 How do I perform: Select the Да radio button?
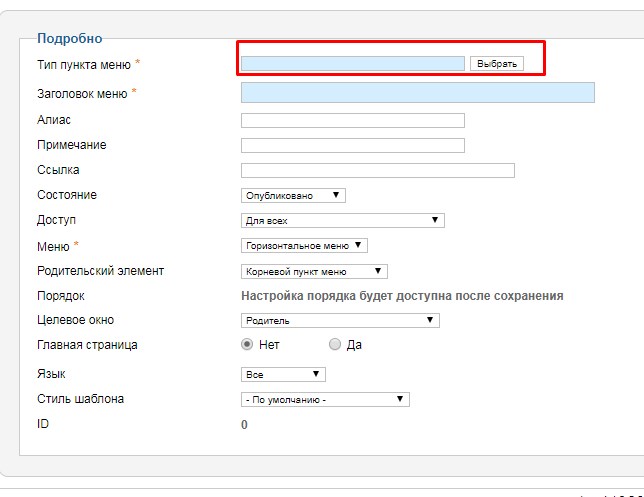(x=335, y=344)
